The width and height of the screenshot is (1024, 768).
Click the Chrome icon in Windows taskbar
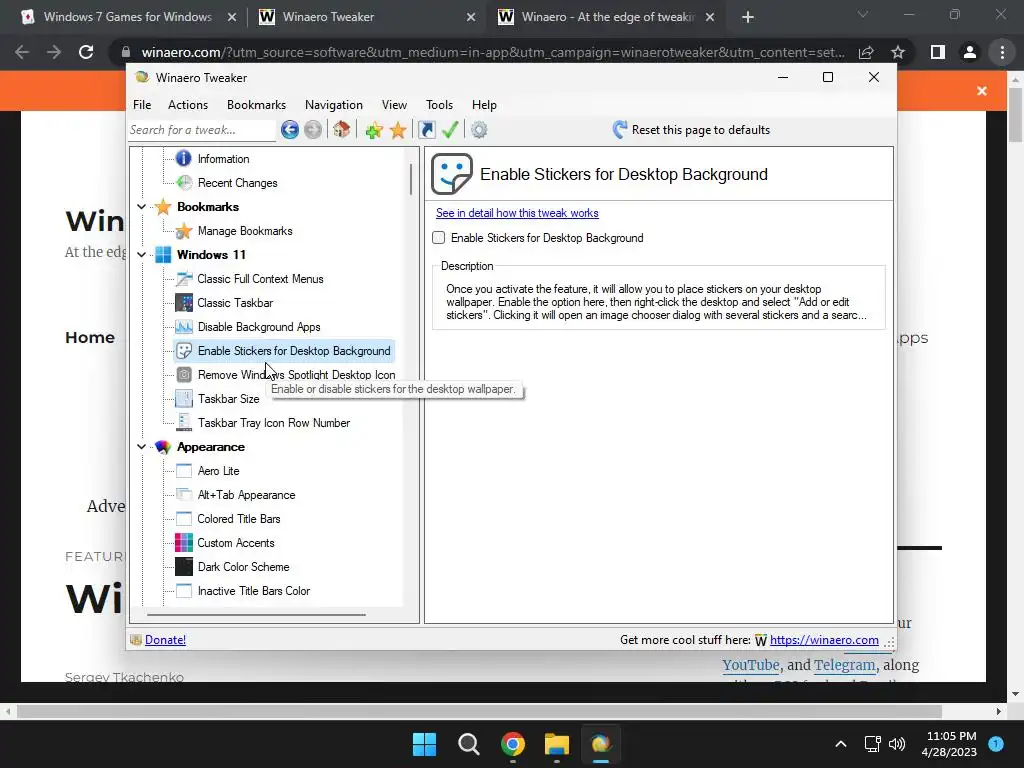point(513,744)
